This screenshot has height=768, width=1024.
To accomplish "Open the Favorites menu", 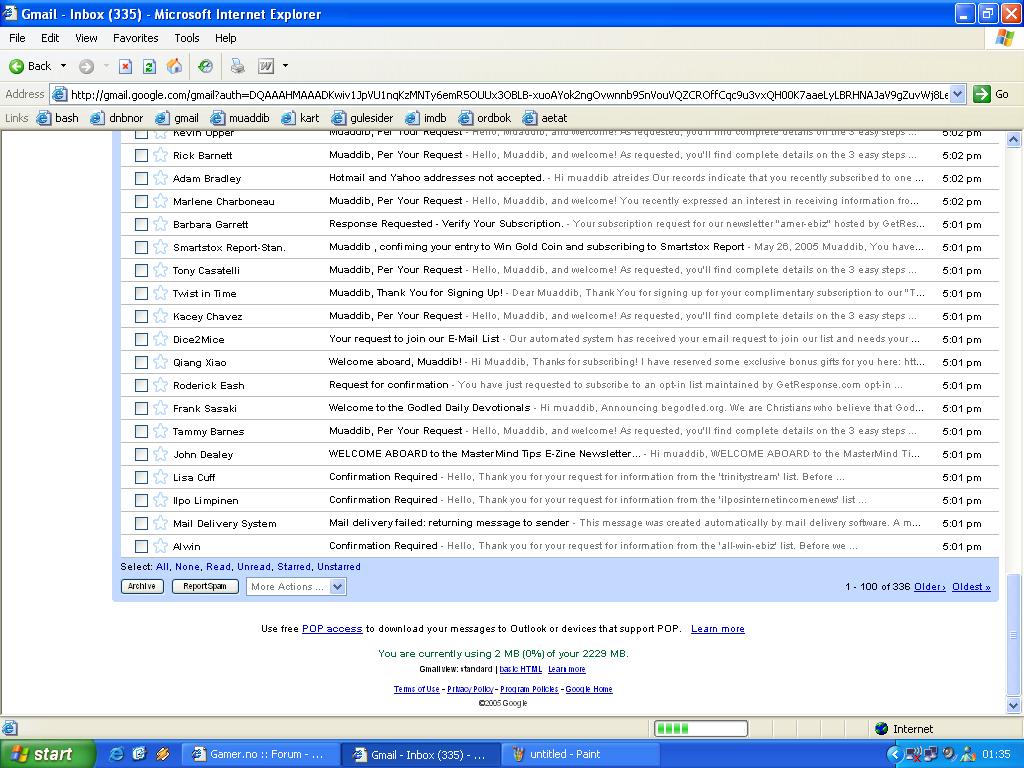I will tap(135, 38).
